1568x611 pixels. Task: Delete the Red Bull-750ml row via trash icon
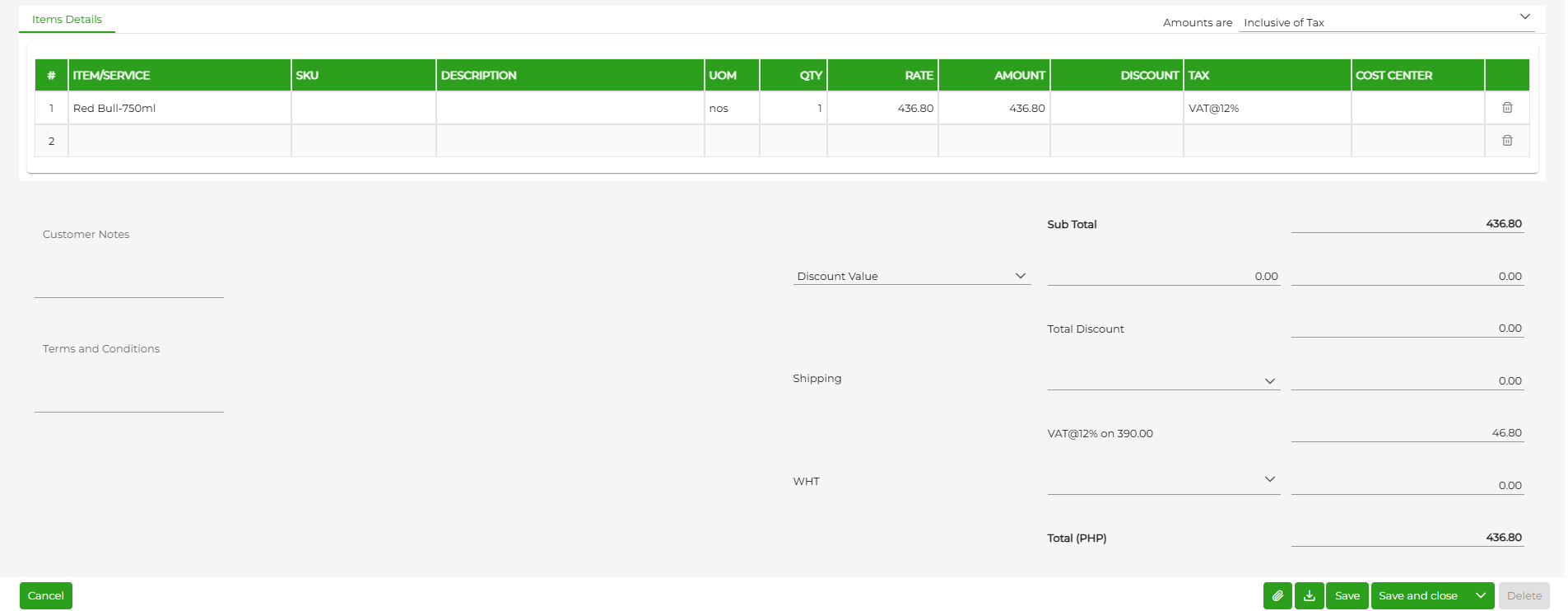tap(1507, 108)
